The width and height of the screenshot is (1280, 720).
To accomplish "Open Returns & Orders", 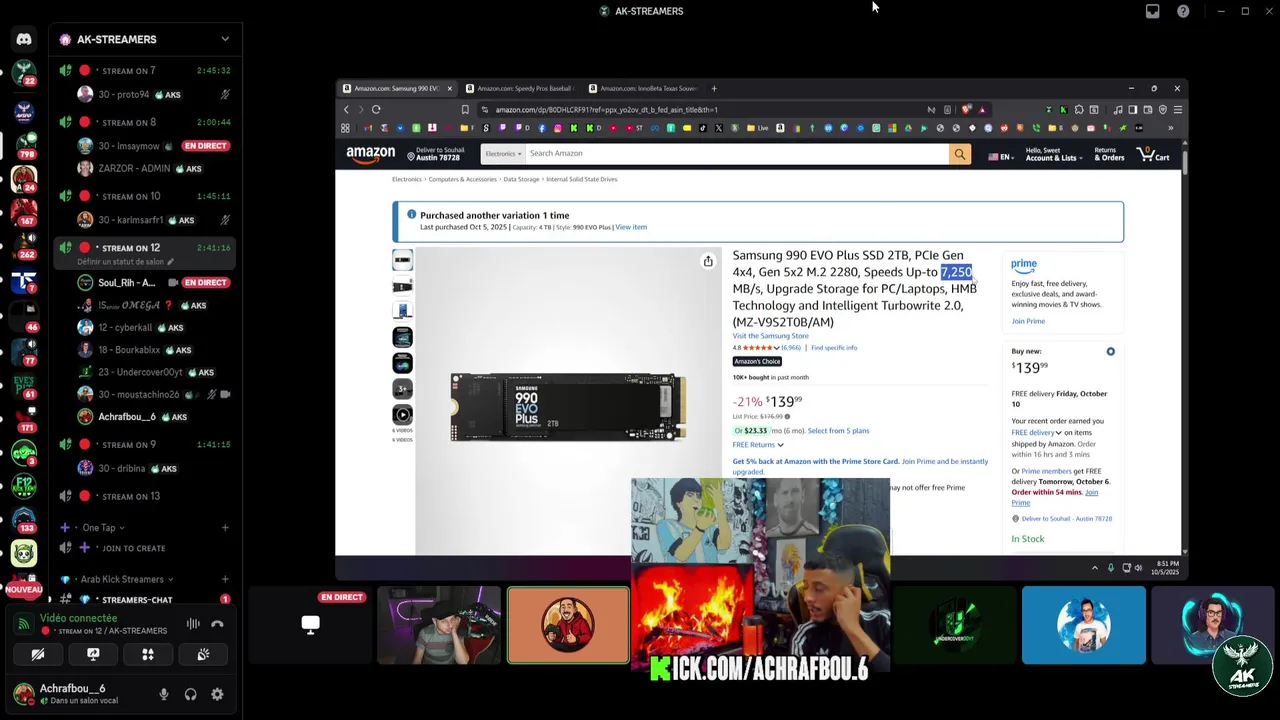I will pyautogui.click(x=1109, y=154).
